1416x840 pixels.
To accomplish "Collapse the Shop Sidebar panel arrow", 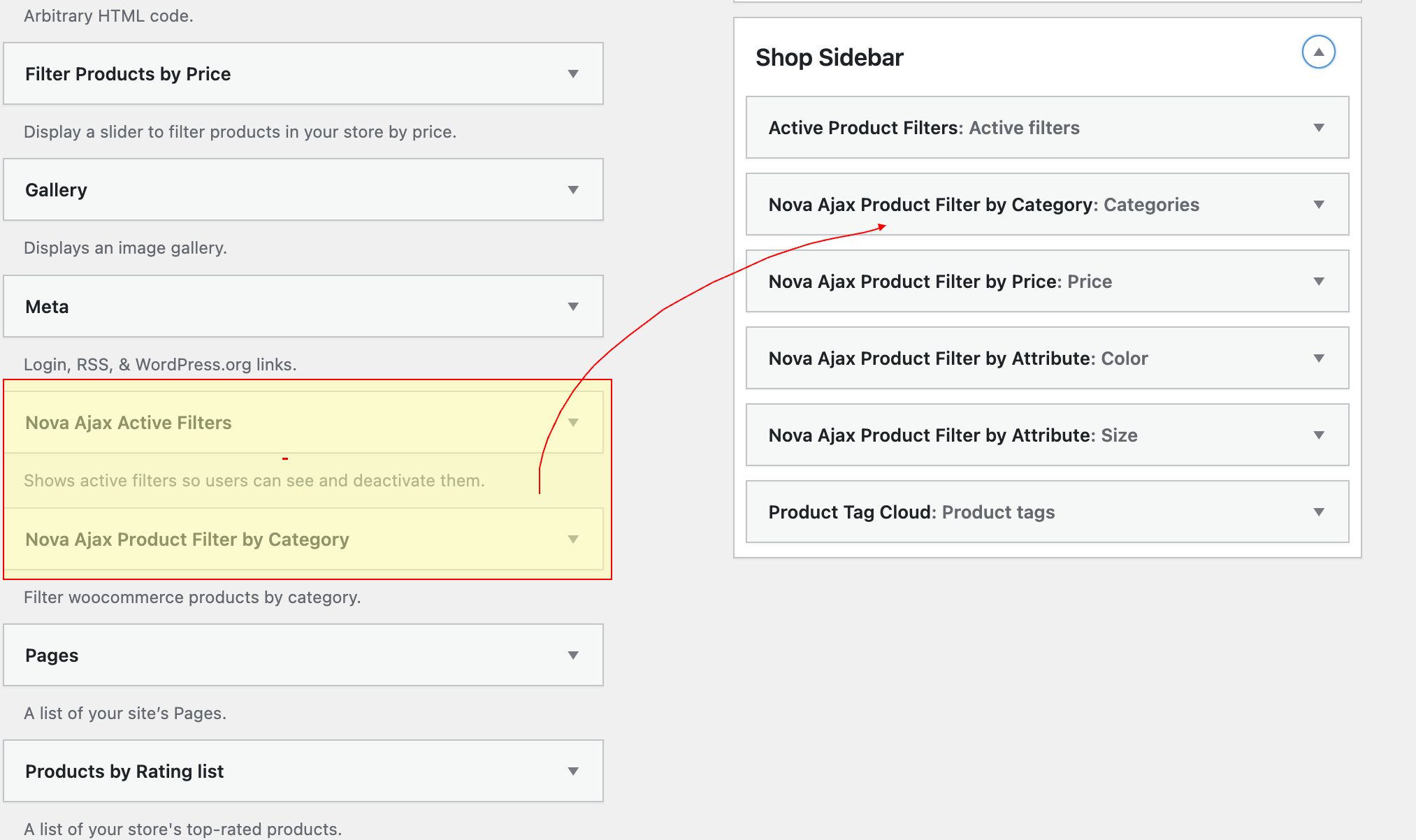I will click(1318, 52).
